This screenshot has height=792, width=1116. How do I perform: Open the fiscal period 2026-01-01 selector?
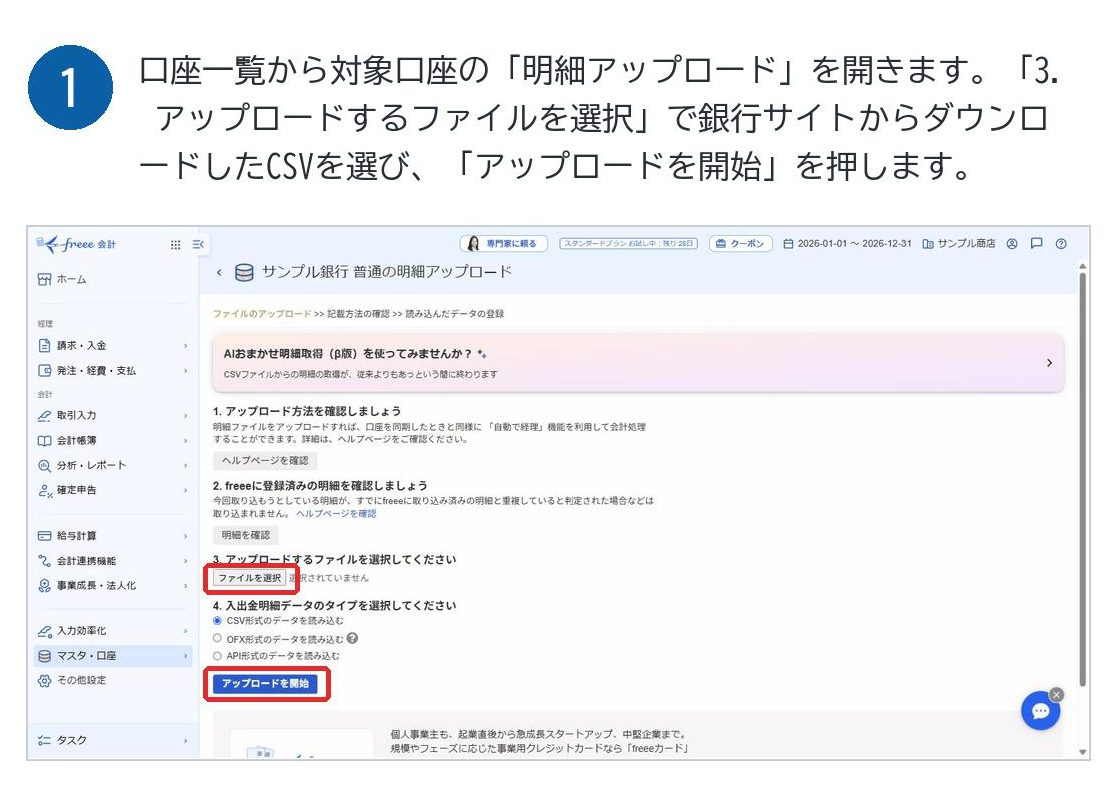(x=847, y=244)
